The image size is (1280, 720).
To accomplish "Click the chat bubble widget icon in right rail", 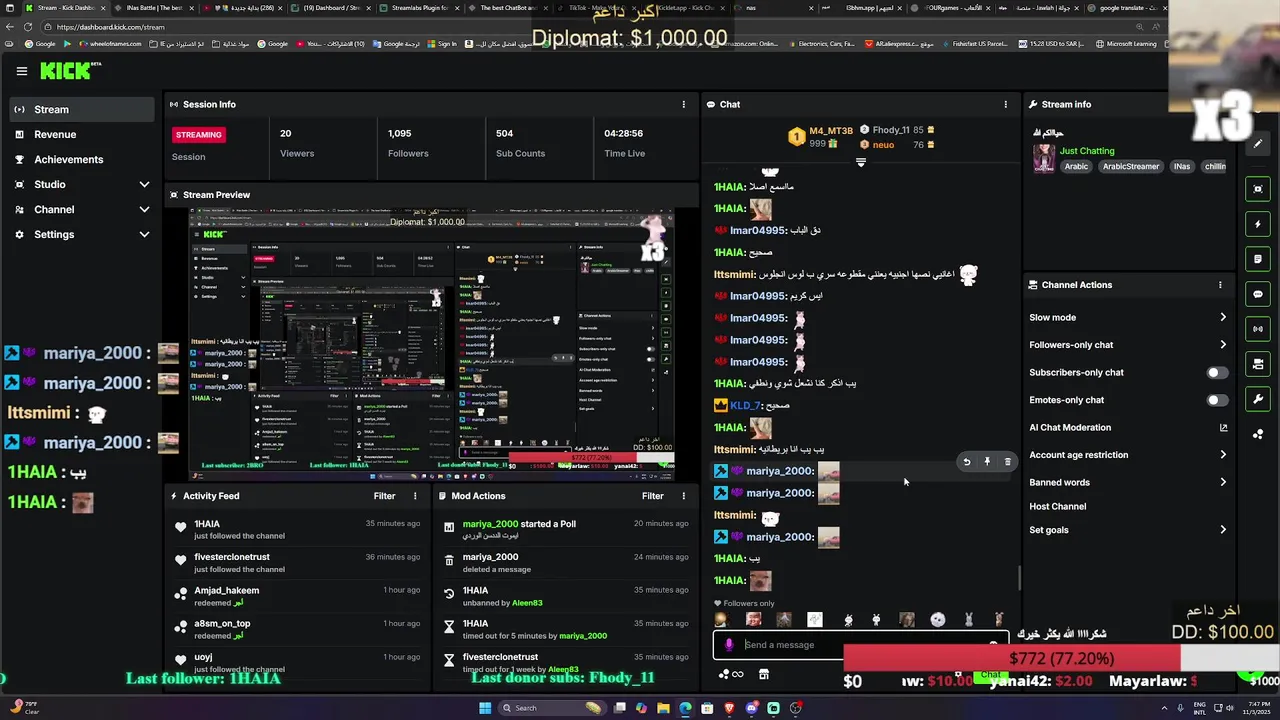I will [x=1258, y=294].
